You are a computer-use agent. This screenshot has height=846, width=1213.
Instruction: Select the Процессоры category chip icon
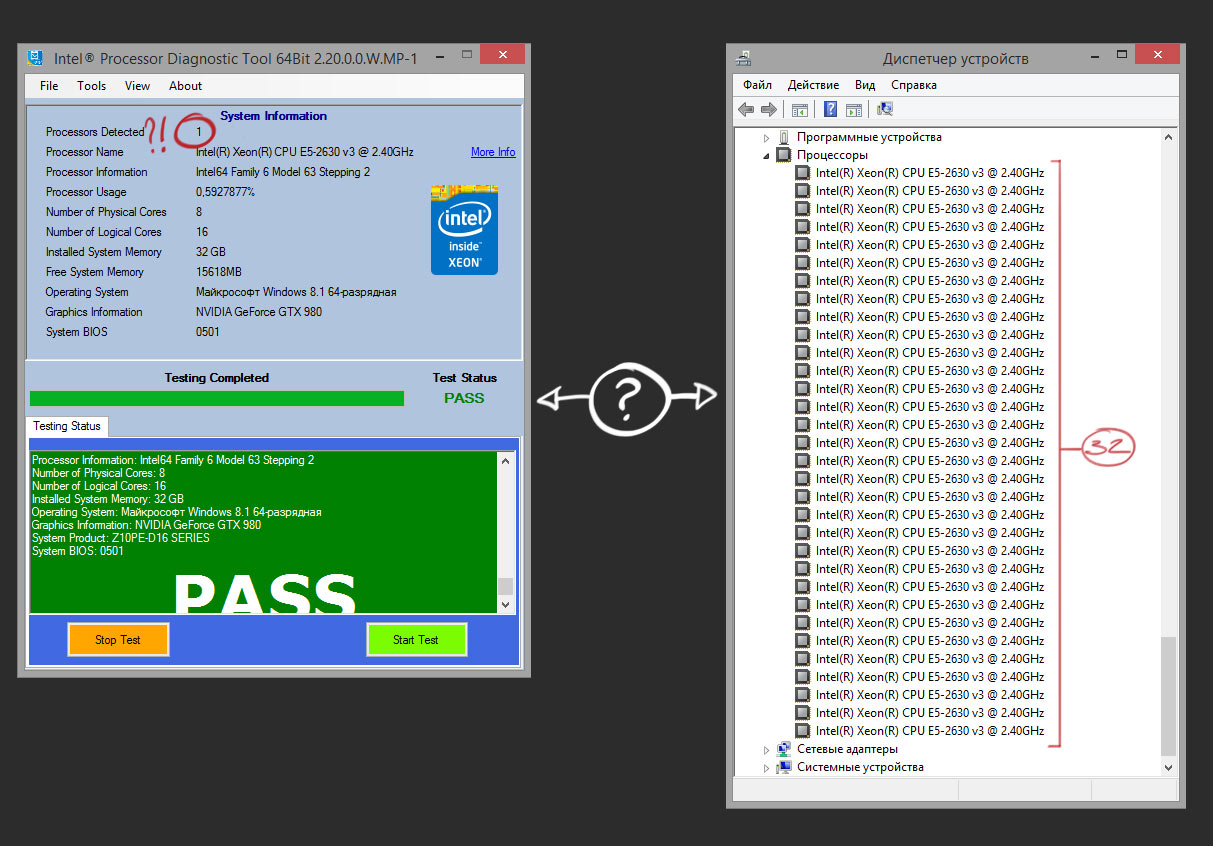(x=784, y=155)
